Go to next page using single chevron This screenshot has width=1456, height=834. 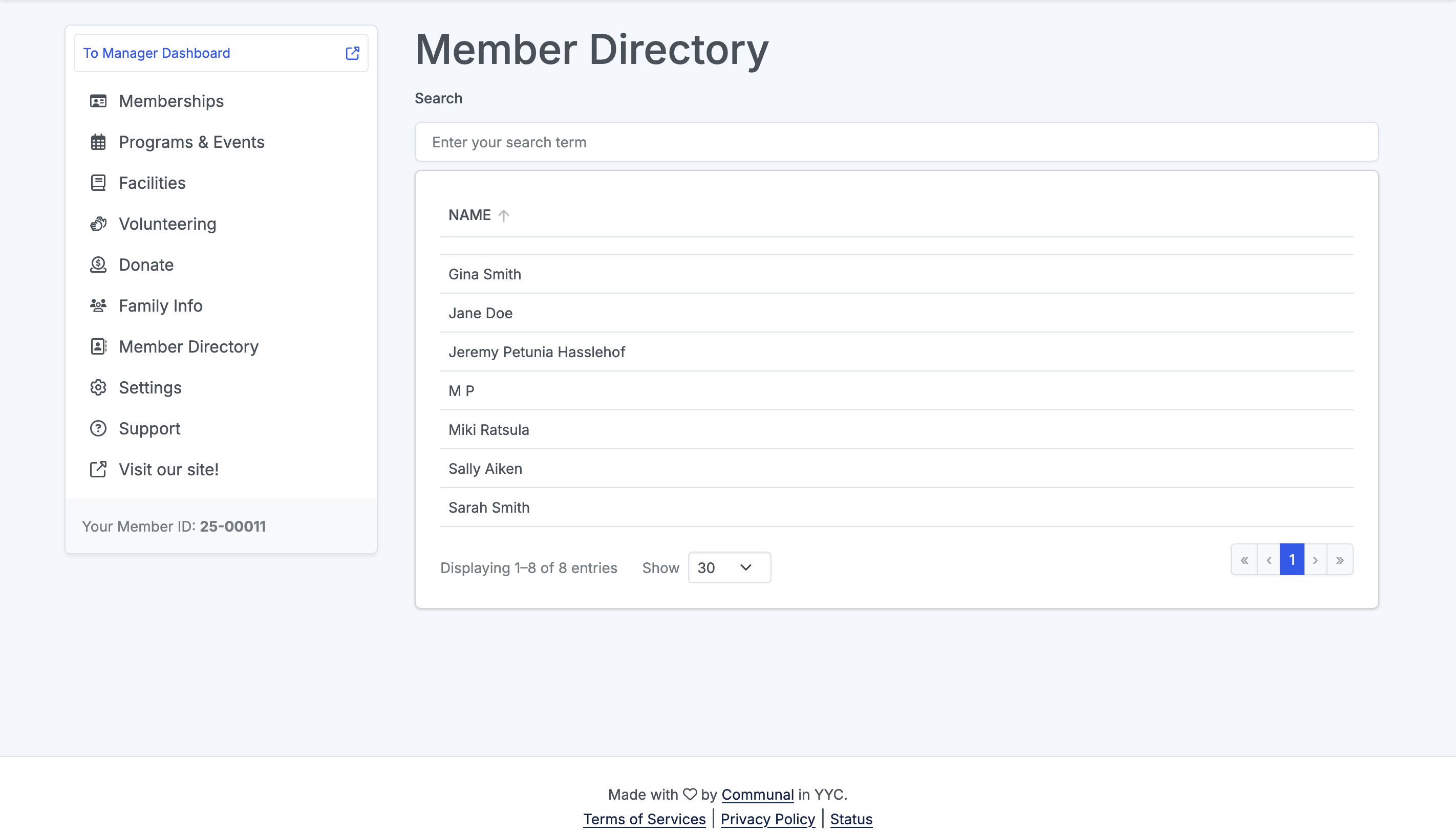(x=1315, y=560)
